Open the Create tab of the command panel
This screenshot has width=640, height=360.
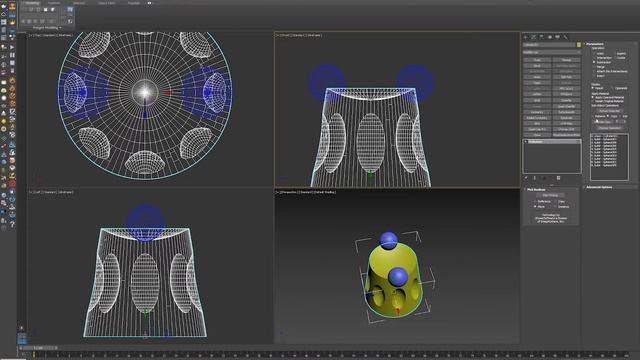coord(525,37)
